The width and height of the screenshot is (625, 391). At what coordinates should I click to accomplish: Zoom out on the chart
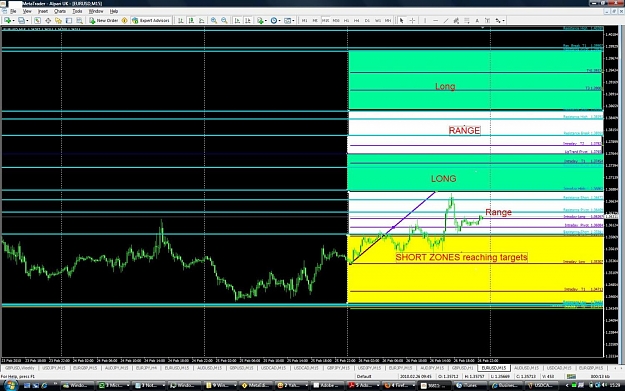tap(224, 20)
